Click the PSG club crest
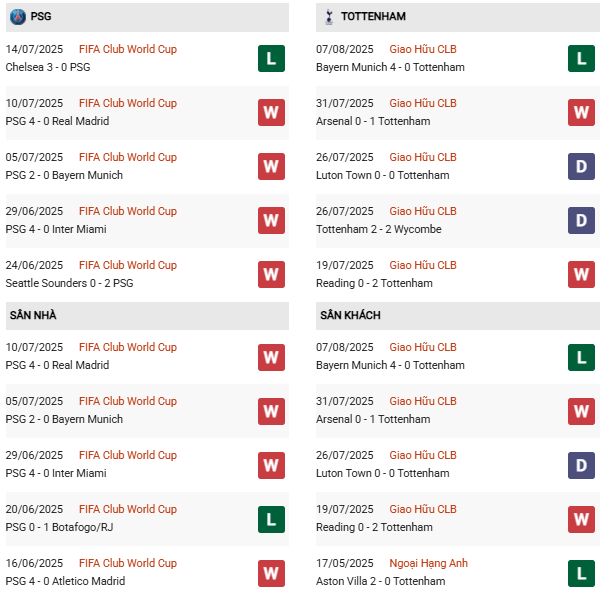Image resolution: width=600 pixels, height=592 pixels. [x=17, y=17]
